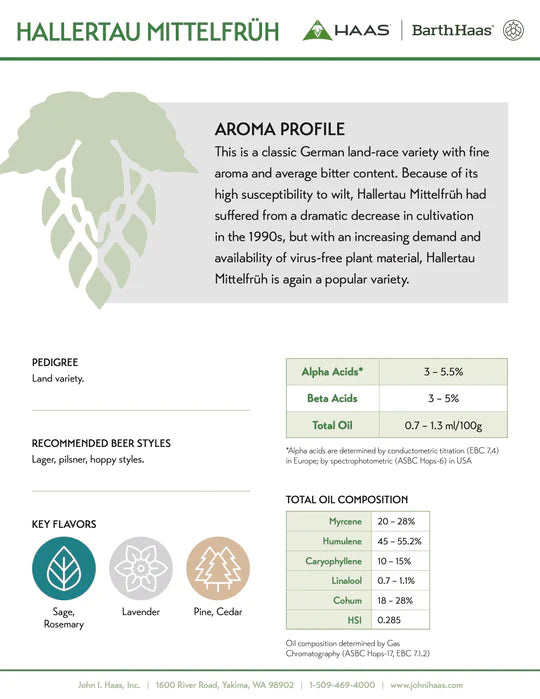Image resolution: width=540 pixels, height=699 pixels.
Task: Click the Hallertau Mittelfrüh title
Action: [148, 32]
